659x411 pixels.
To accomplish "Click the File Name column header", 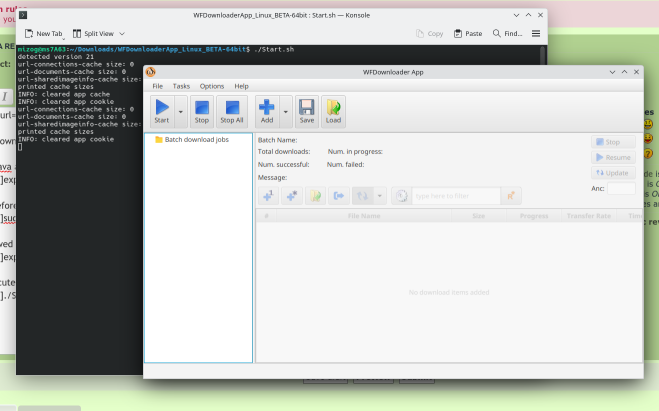I will pos(364,216).
